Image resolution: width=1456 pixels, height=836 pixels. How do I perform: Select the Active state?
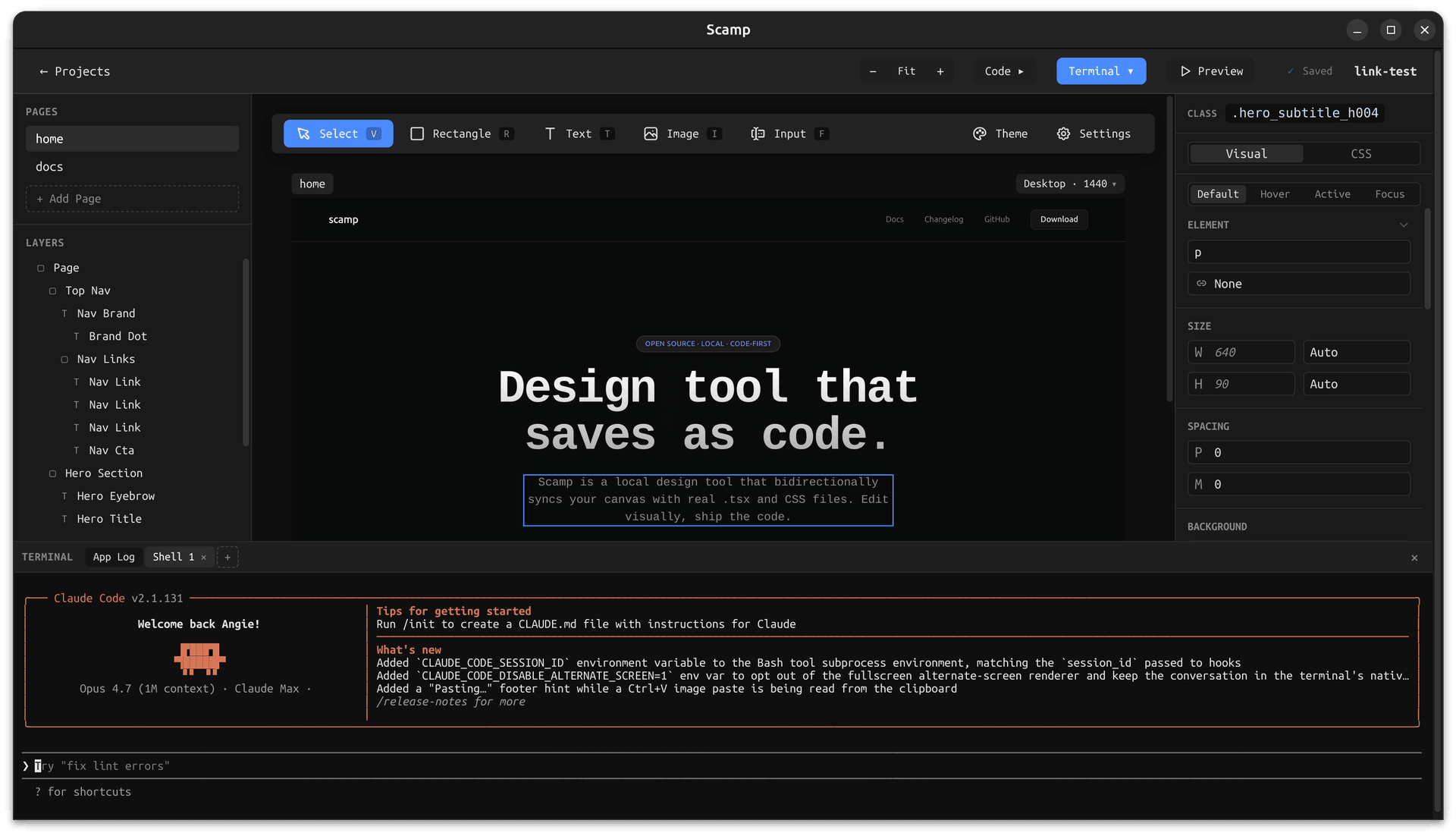pyautogui.click(x=1332, y=194)
